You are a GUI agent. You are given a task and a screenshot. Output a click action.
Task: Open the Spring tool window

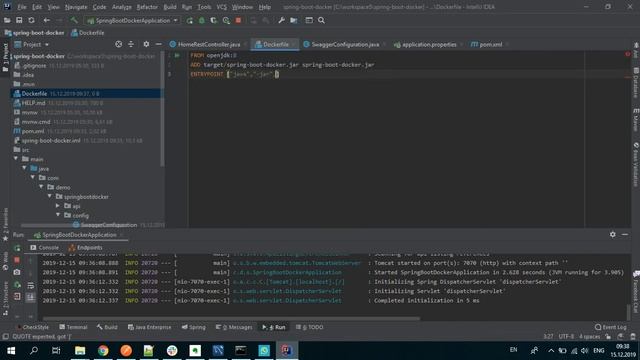point(193,327)
